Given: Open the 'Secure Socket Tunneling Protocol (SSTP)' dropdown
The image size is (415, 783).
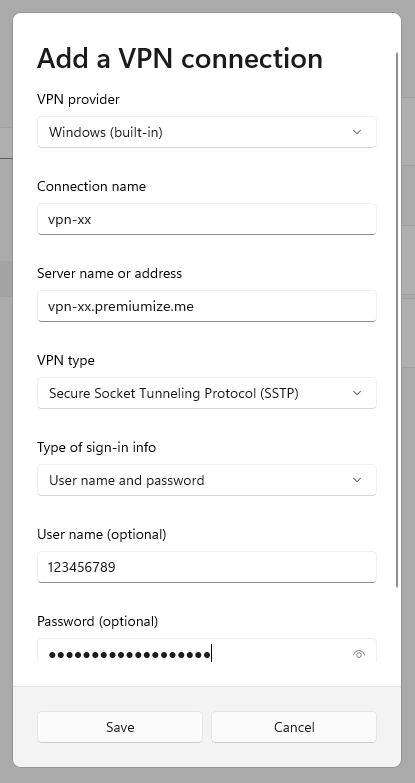Looking at the screenshot, I should click(x=207, y=393).
